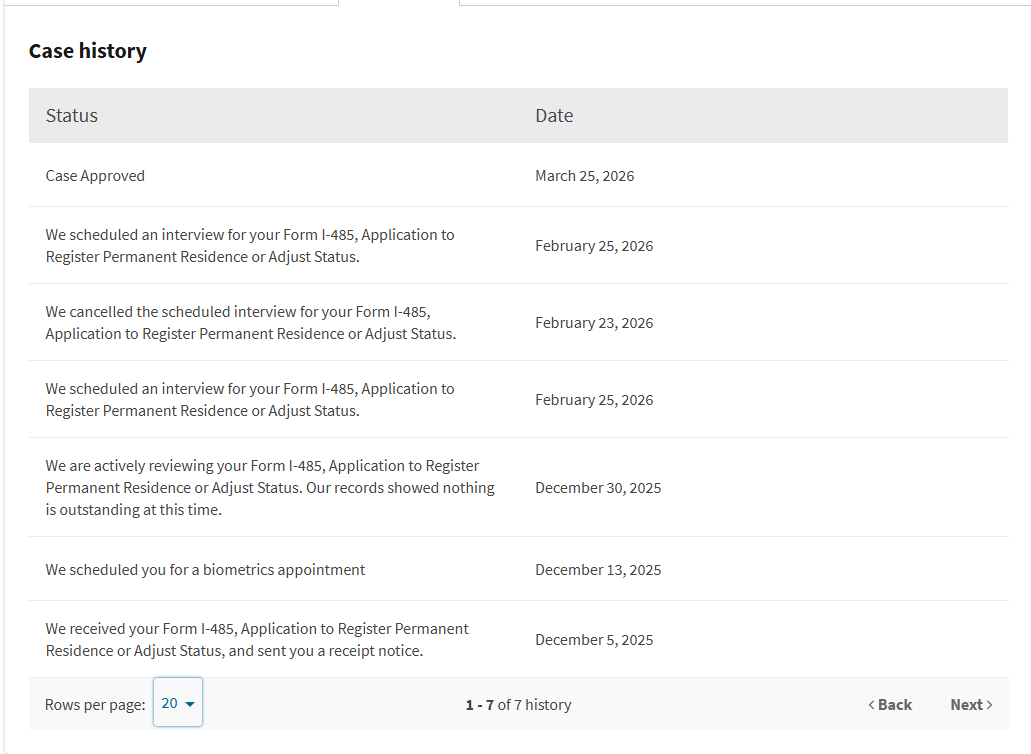Select the Case Approved status entry
Viewport: 1031px width, 754px height.
[95, 176]
